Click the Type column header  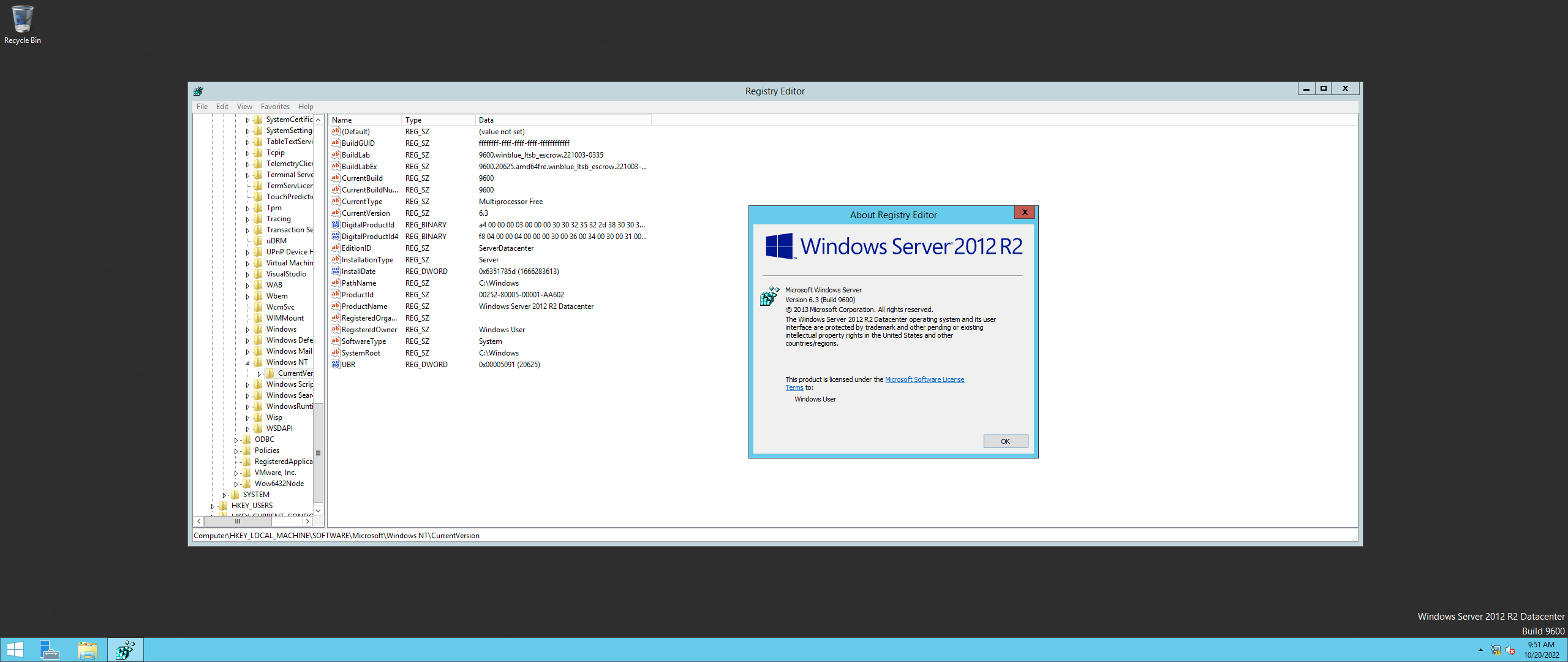(439, 120)
